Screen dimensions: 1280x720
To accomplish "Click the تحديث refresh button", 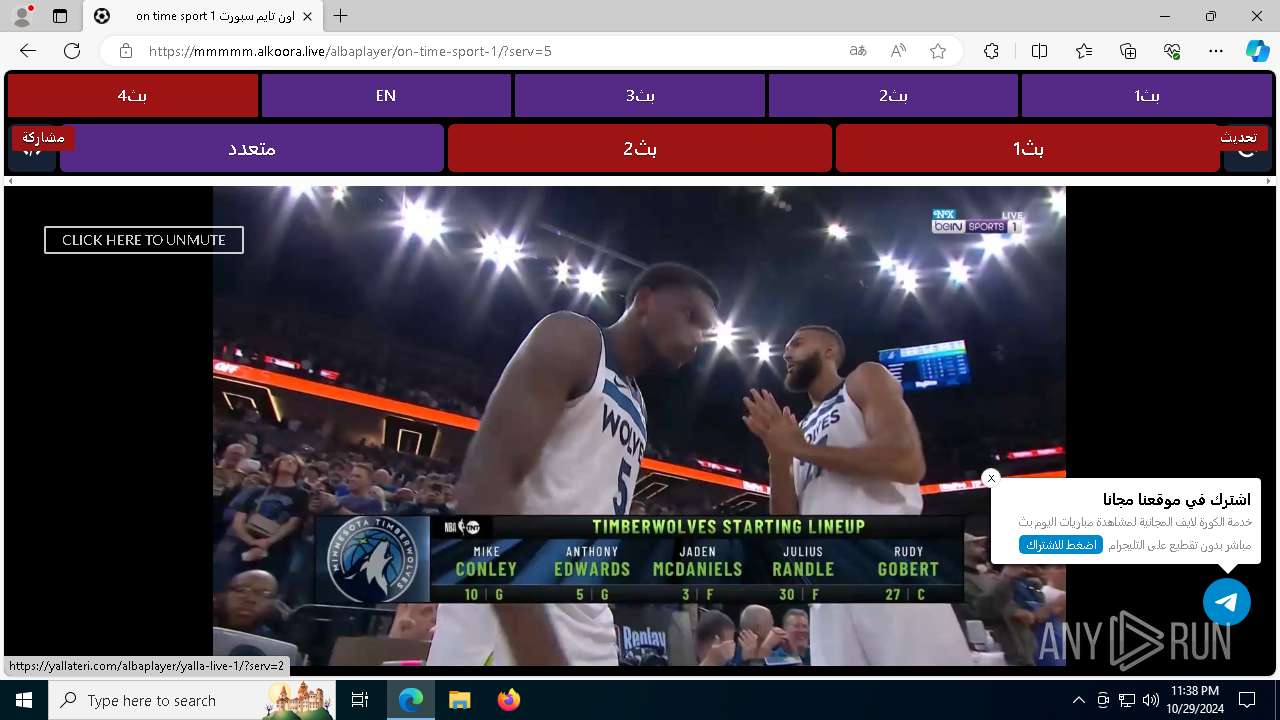I will click(1238, 138).
